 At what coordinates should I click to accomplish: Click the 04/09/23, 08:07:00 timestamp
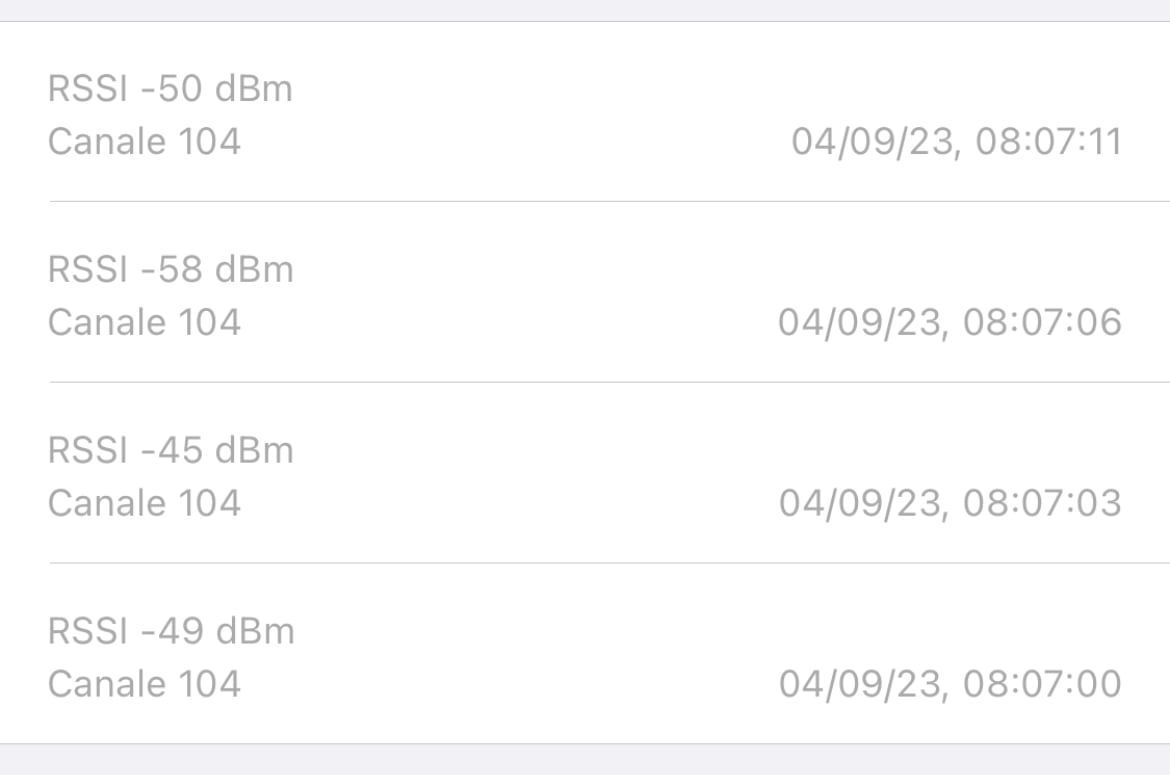point(950,684)
